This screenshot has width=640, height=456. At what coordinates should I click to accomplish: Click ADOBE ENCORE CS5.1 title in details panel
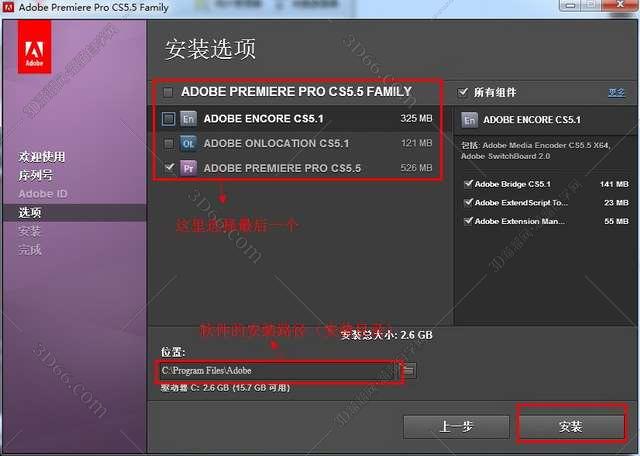click(x=532, y=120)
